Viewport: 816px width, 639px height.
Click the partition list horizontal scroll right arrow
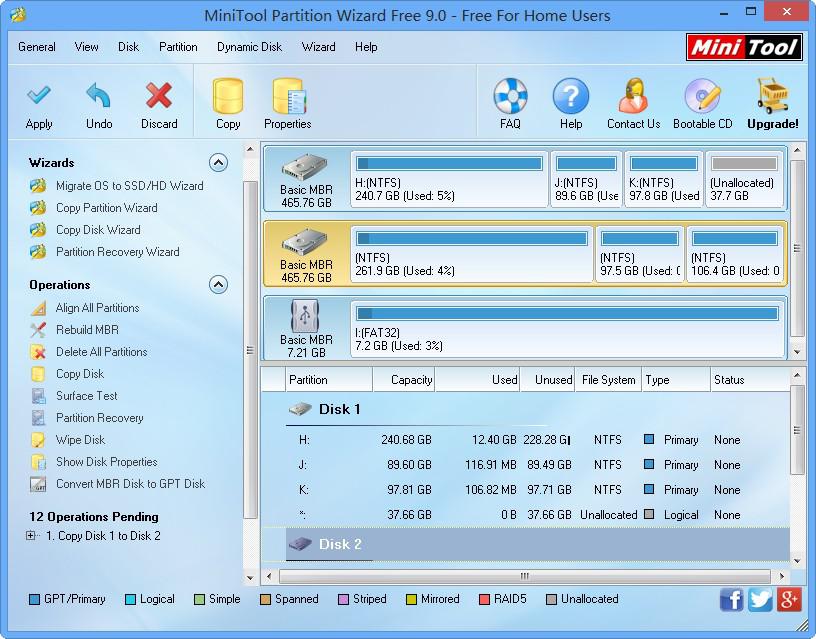782,576
